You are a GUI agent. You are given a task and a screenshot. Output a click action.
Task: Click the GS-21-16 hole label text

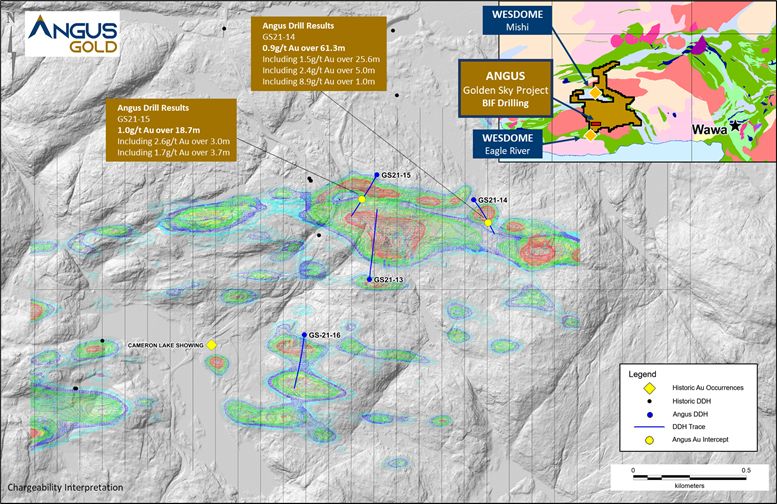(325, 336)
